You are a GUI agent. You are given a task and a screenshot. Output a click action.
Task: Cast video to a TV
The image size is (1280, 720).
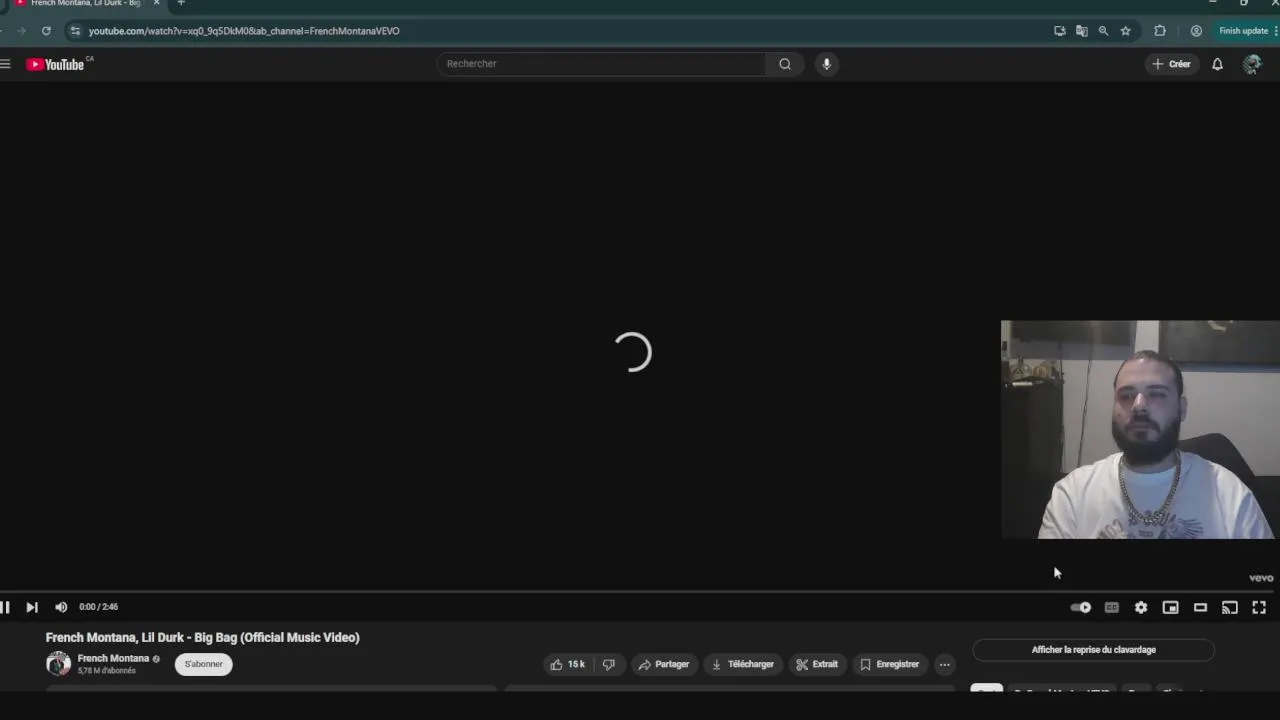(x=1230, y=607)
